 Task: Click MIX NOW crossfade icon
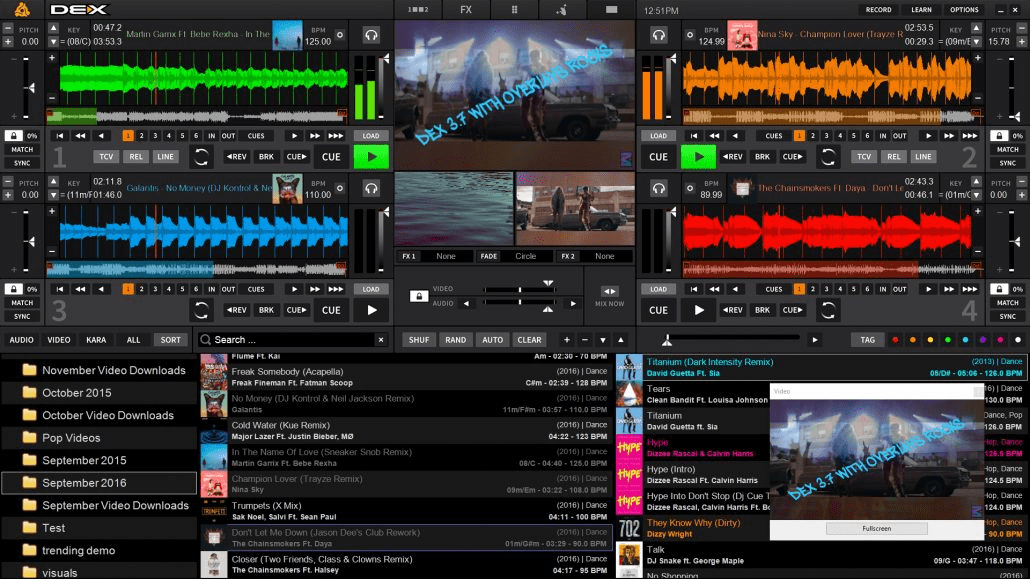pos(609,292)
